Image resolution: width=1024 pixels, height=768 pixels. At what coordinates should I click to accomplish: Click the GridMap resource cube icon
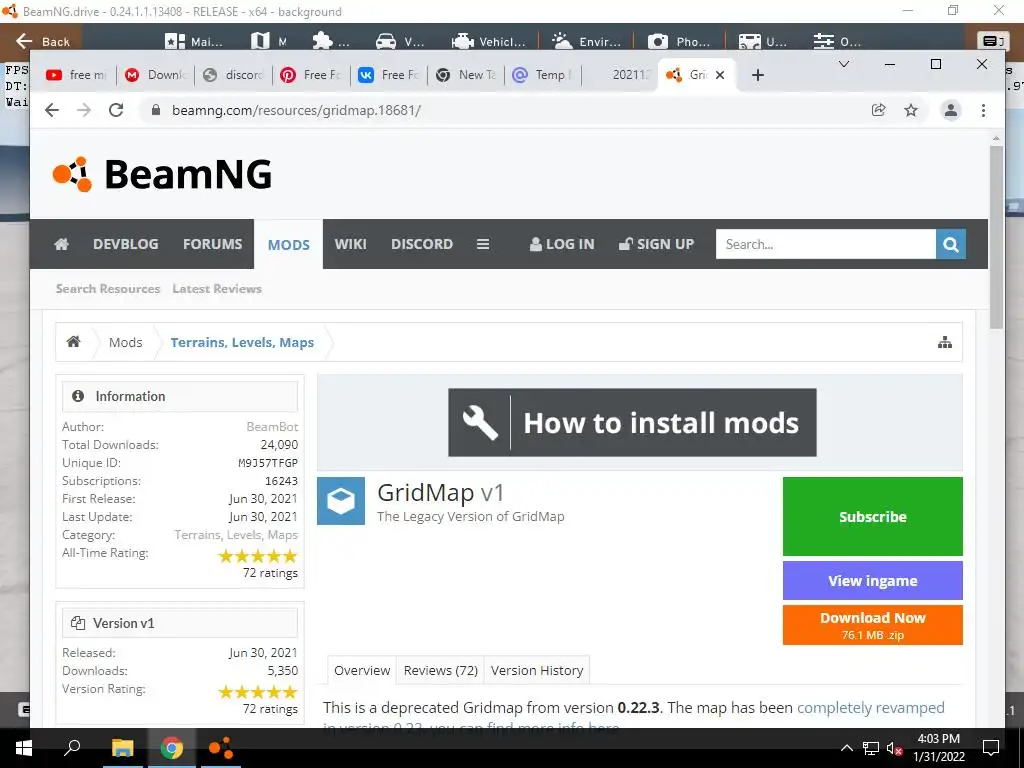[x=341, y=501]
